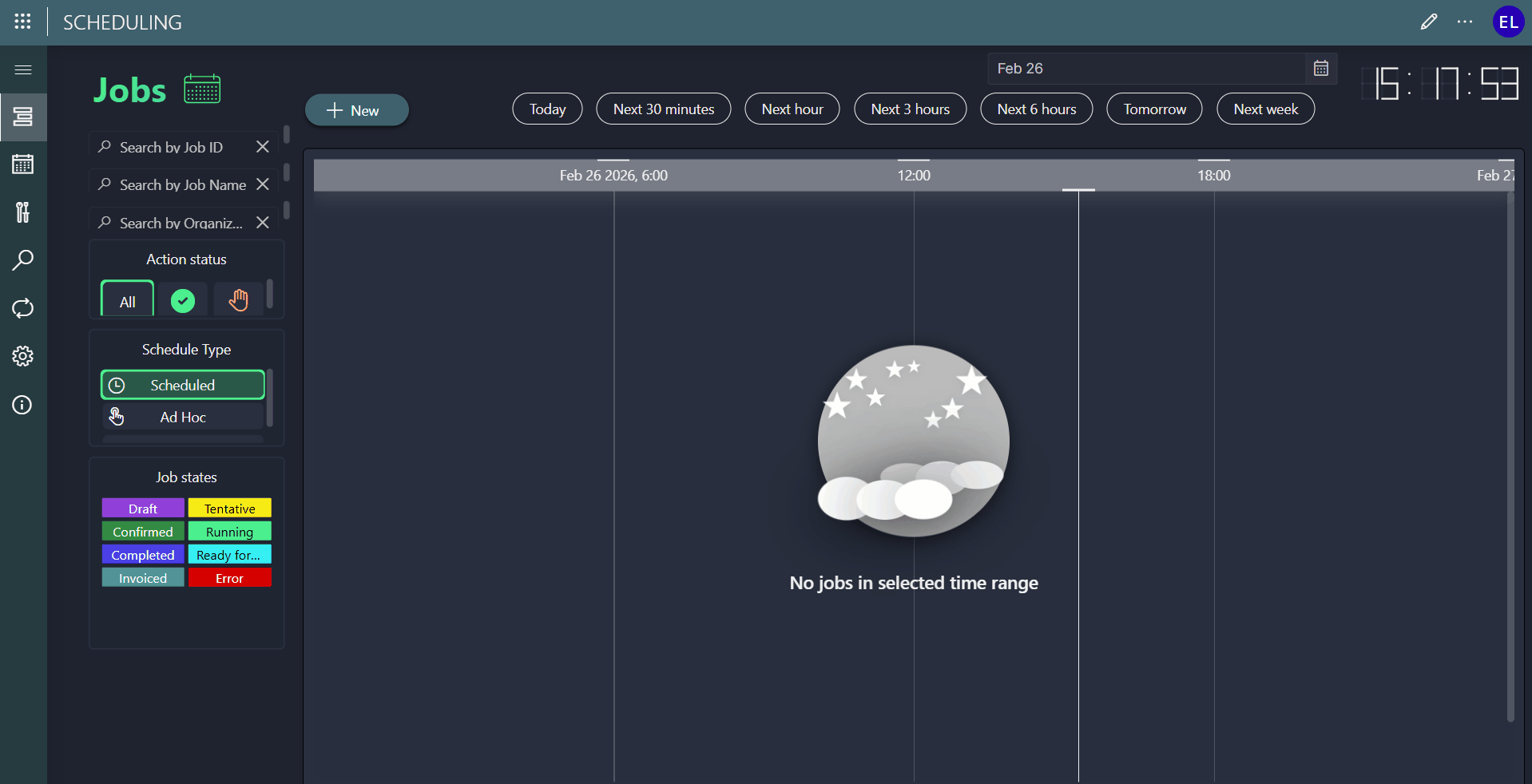Click the tools icon in sidebar
1532x784 pixels.
pyautogui.click(x=23, y=212)
